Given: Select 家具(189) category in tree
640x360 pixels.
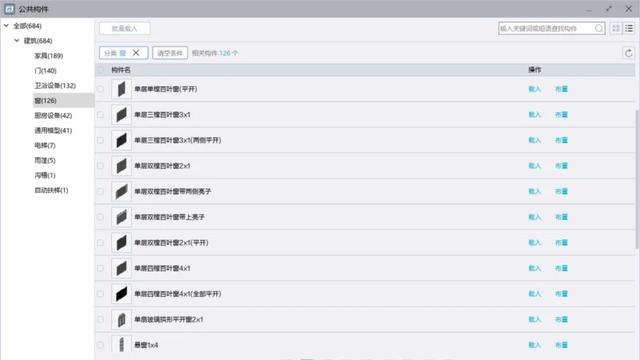Looking at the screenshot, I should click(49, 56).
